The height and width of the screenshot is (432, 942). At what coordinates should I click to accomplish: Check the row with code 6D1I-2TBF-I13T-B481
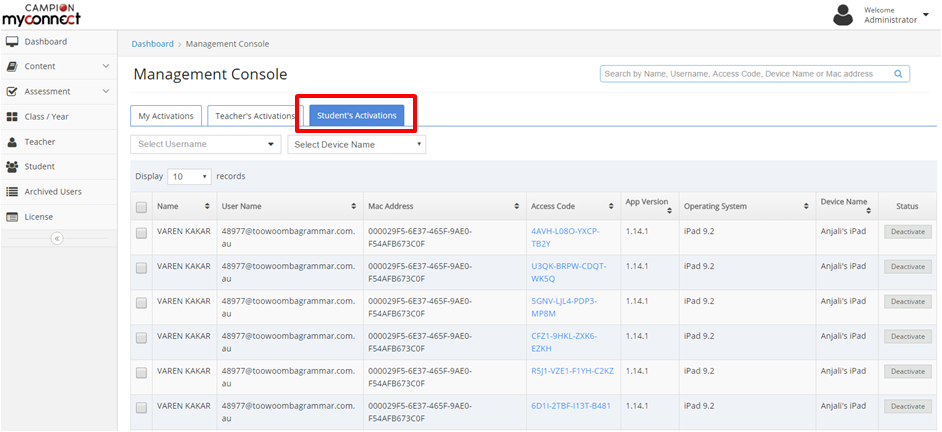[141, 408]
